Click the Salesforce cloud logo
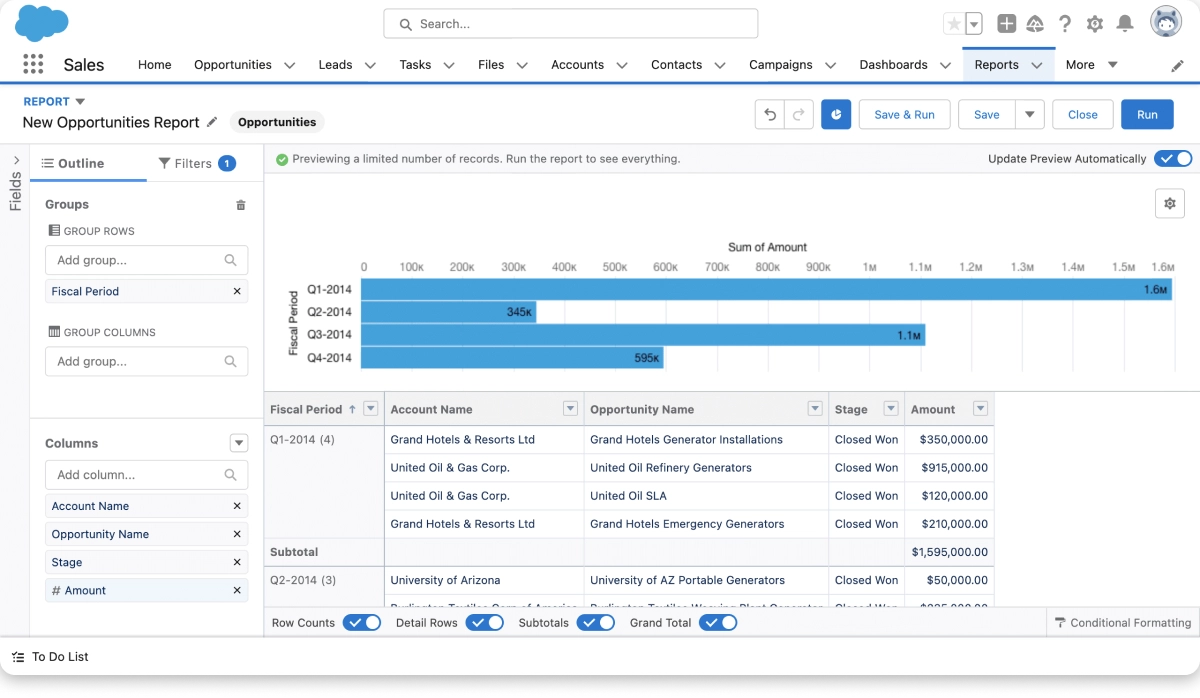Viewport: 1200px width, 698px height. click(42, 22)
